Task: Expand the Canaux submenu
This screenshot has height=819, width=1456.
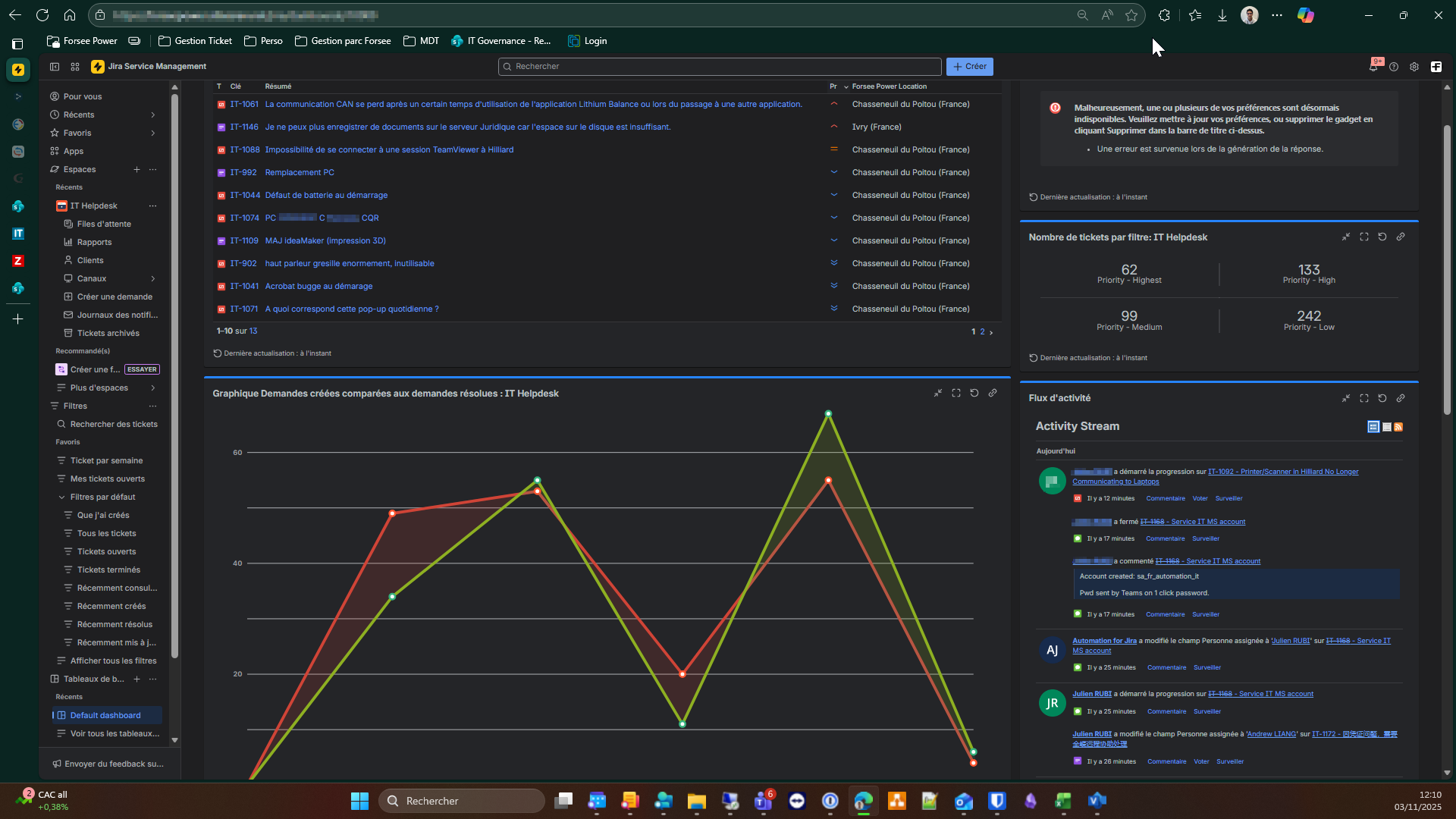Action: [x=152, y=278]
